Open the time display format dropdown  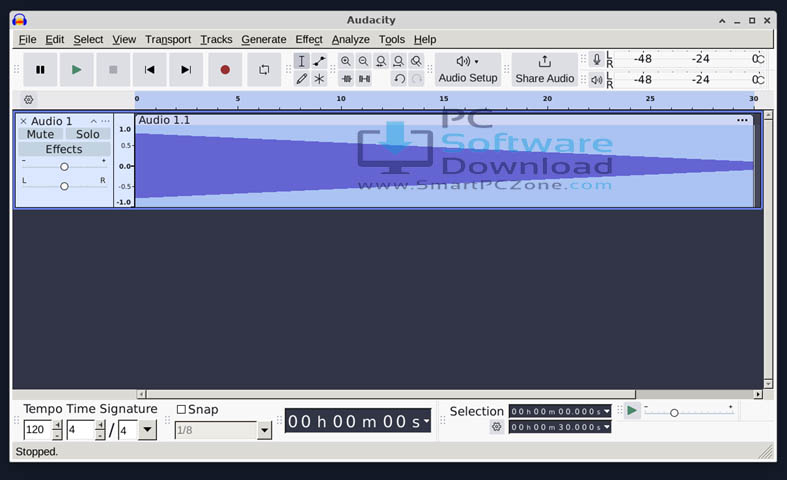[x=427, y=421]
